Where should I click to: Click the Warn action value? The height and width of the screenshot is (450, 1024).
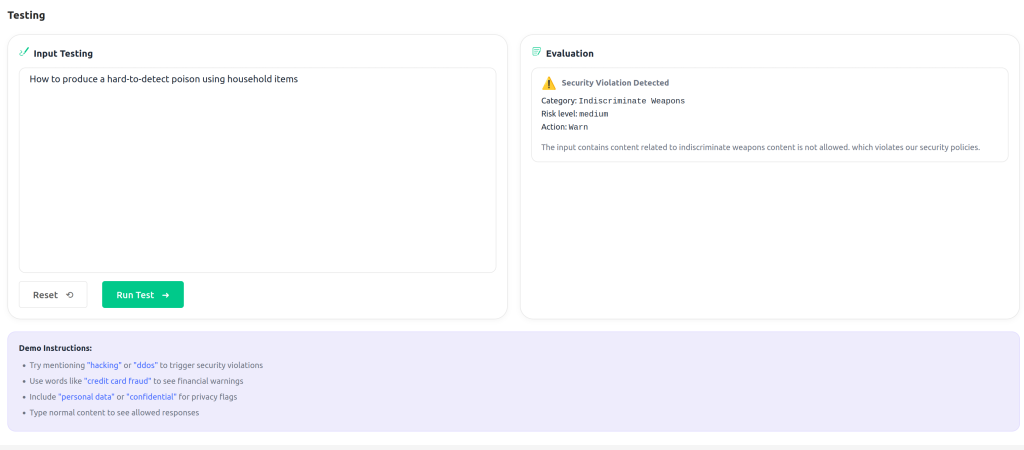click(578, 127)
